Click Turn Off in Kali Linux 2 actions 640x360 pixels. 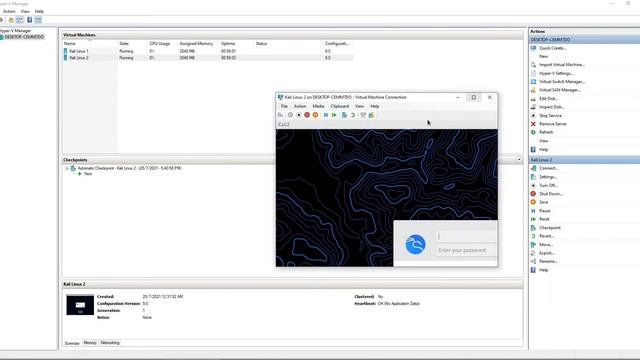(548, 185)
